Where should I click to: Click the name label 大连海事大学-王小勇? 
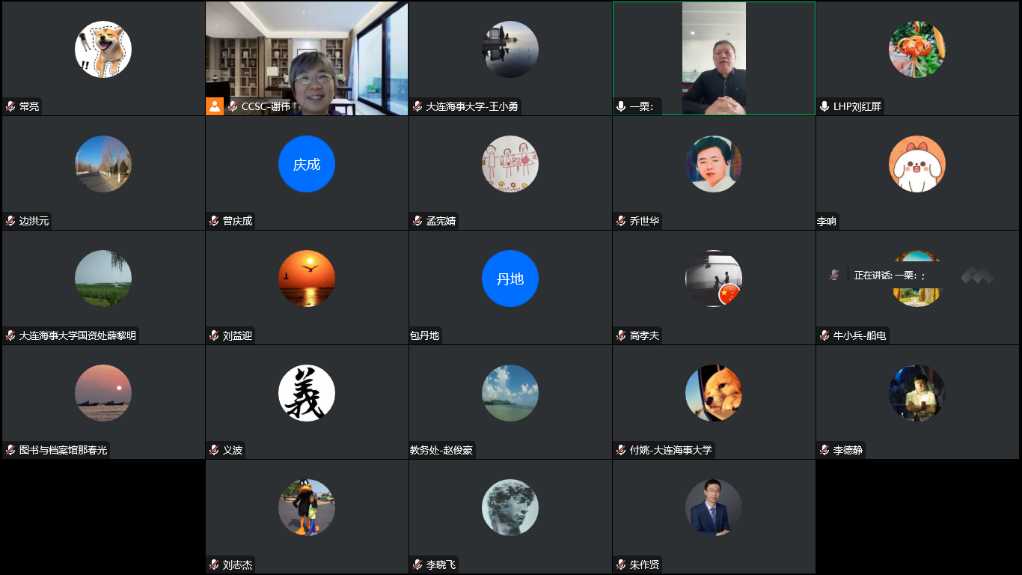click(472, 106)
